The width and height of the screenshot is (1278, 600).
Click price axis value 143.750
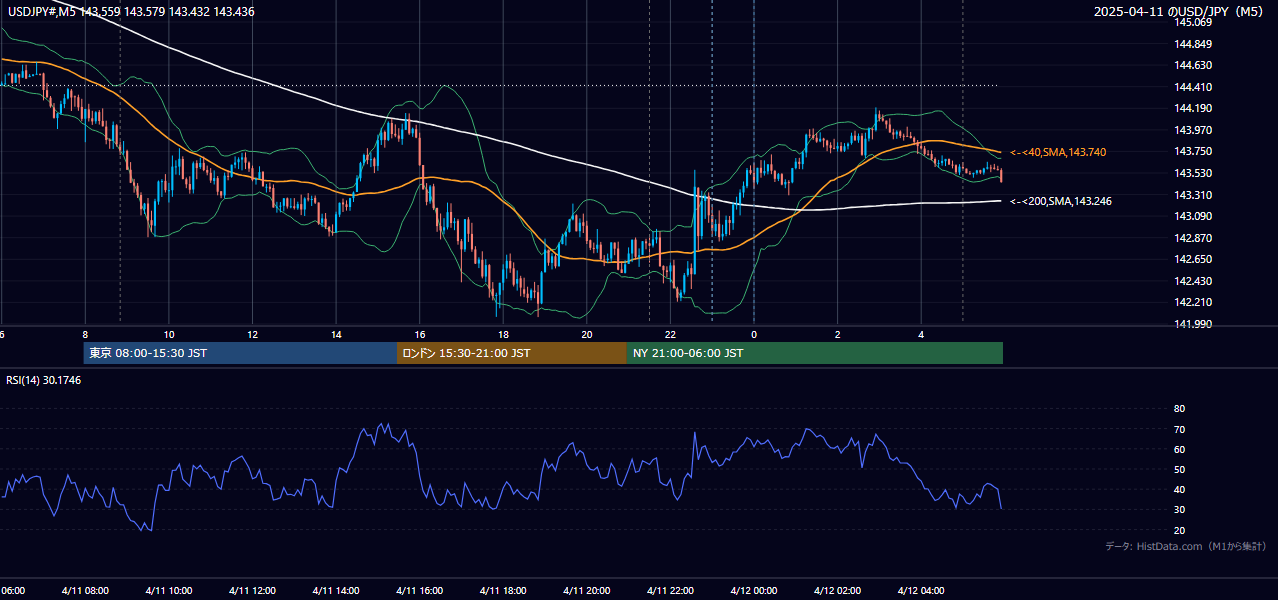[x=1192, y=152]
